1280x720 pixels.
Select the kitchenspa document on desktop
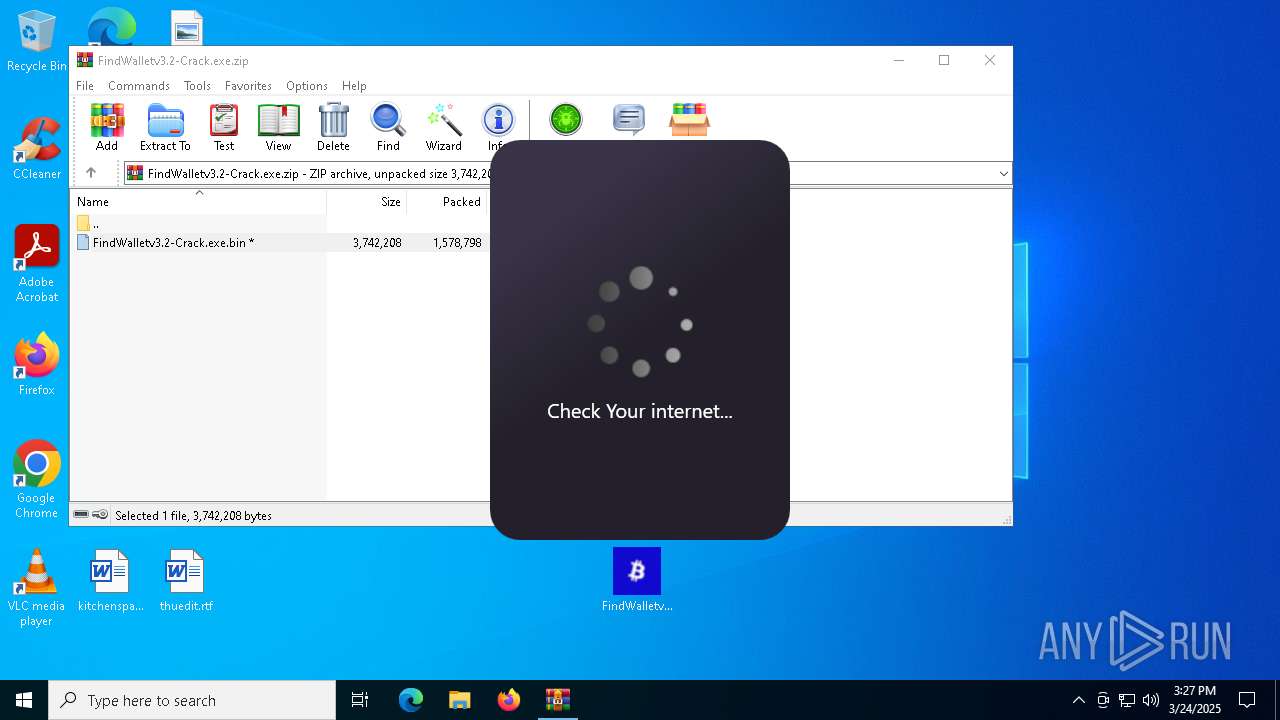click(x=110, y=581)
